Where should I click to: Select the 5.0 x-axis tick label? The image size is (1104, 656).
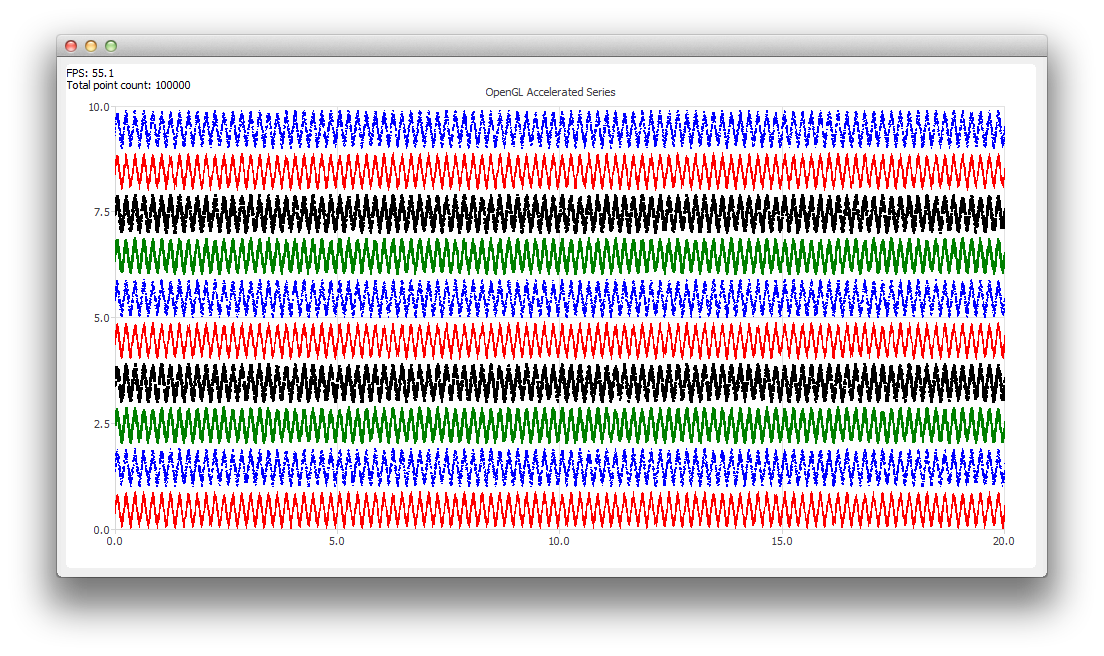(x=337, y=540)
